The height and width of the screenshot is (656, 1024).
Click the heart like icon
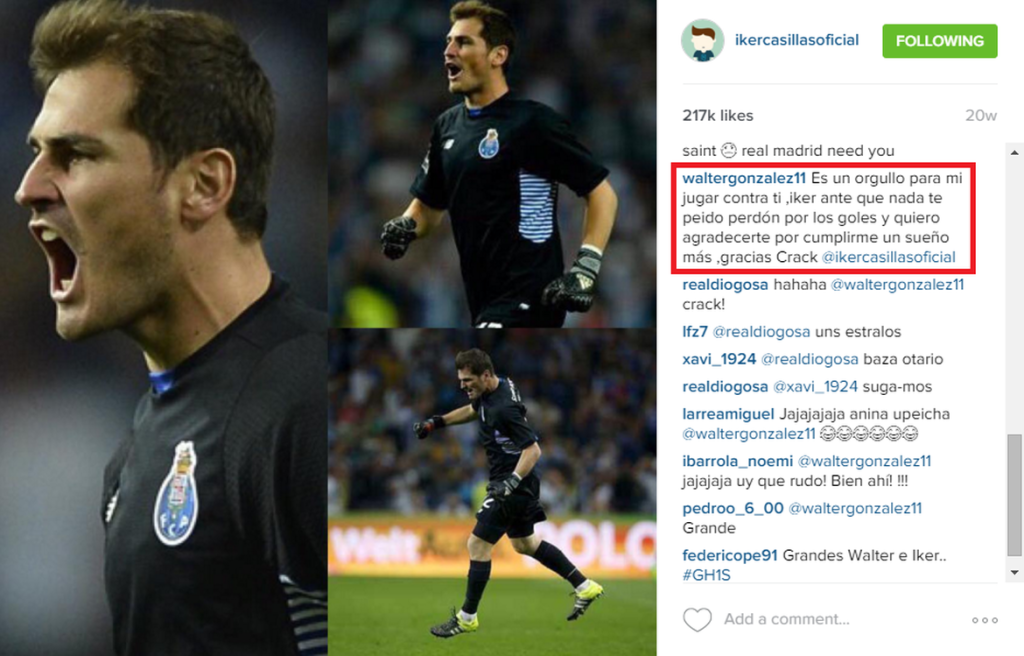[697, 619]
